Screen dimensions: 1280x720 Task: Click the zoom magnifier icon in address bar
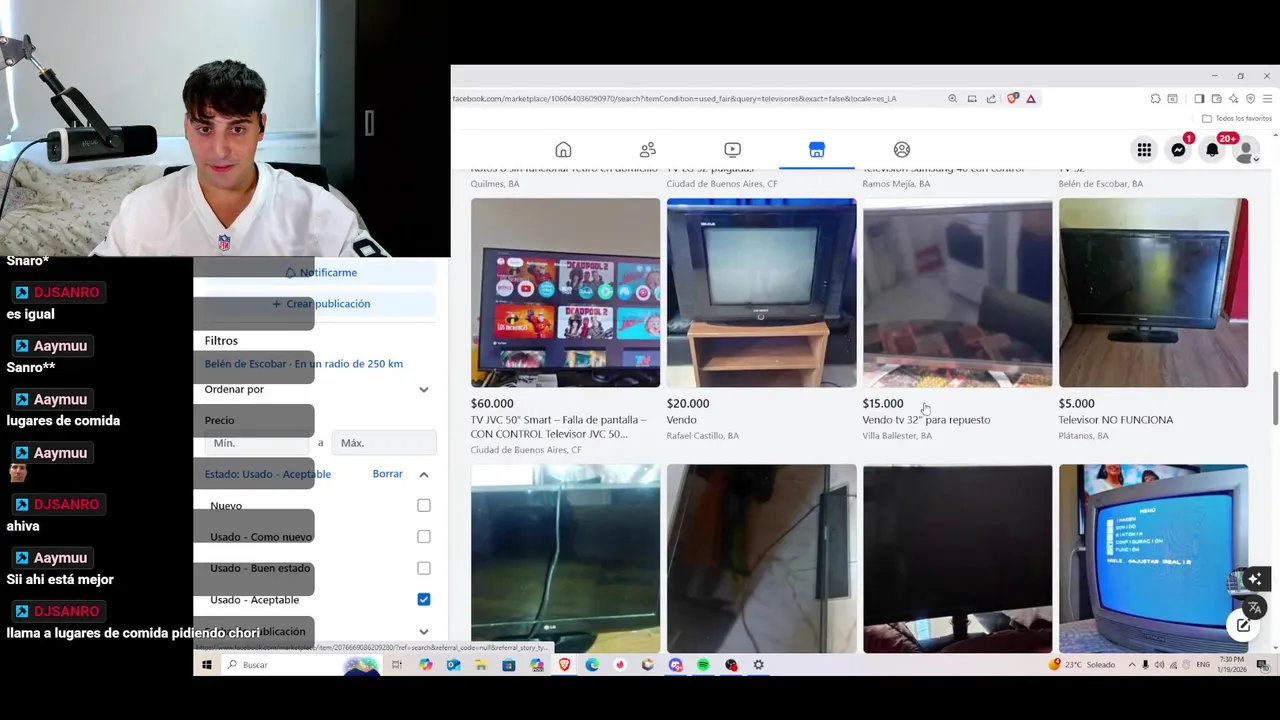pos(952,99)
